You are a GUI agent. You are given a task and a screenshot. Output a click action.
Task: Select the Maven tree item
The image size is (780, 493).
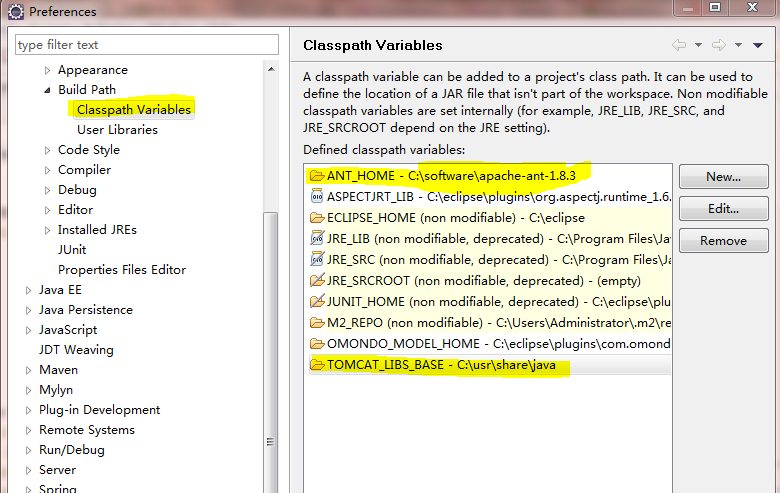coord(59,370)
